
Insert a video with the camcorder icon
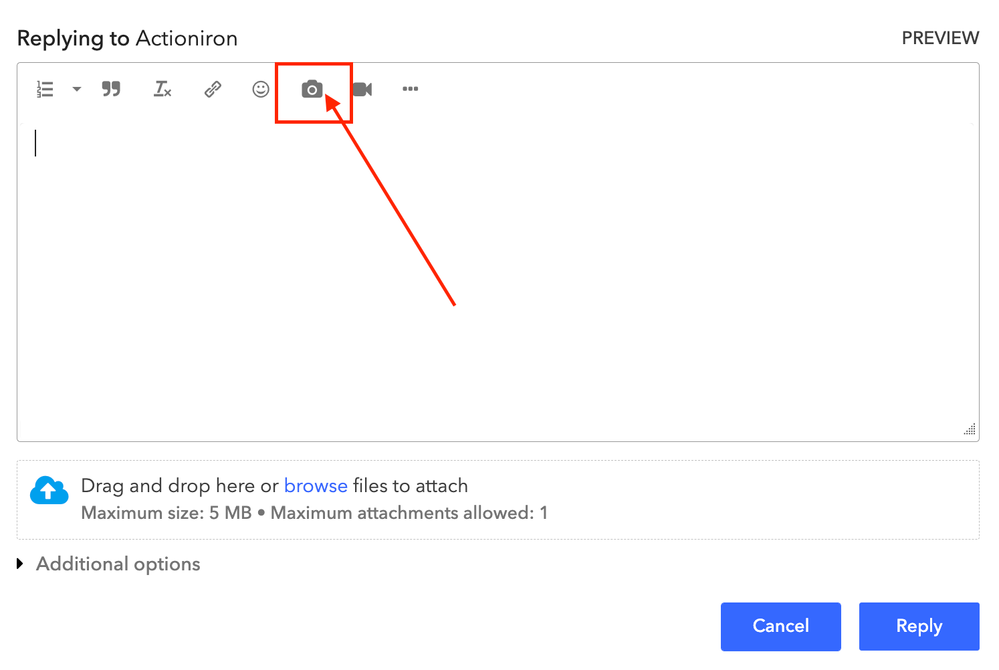coord(362,90)
